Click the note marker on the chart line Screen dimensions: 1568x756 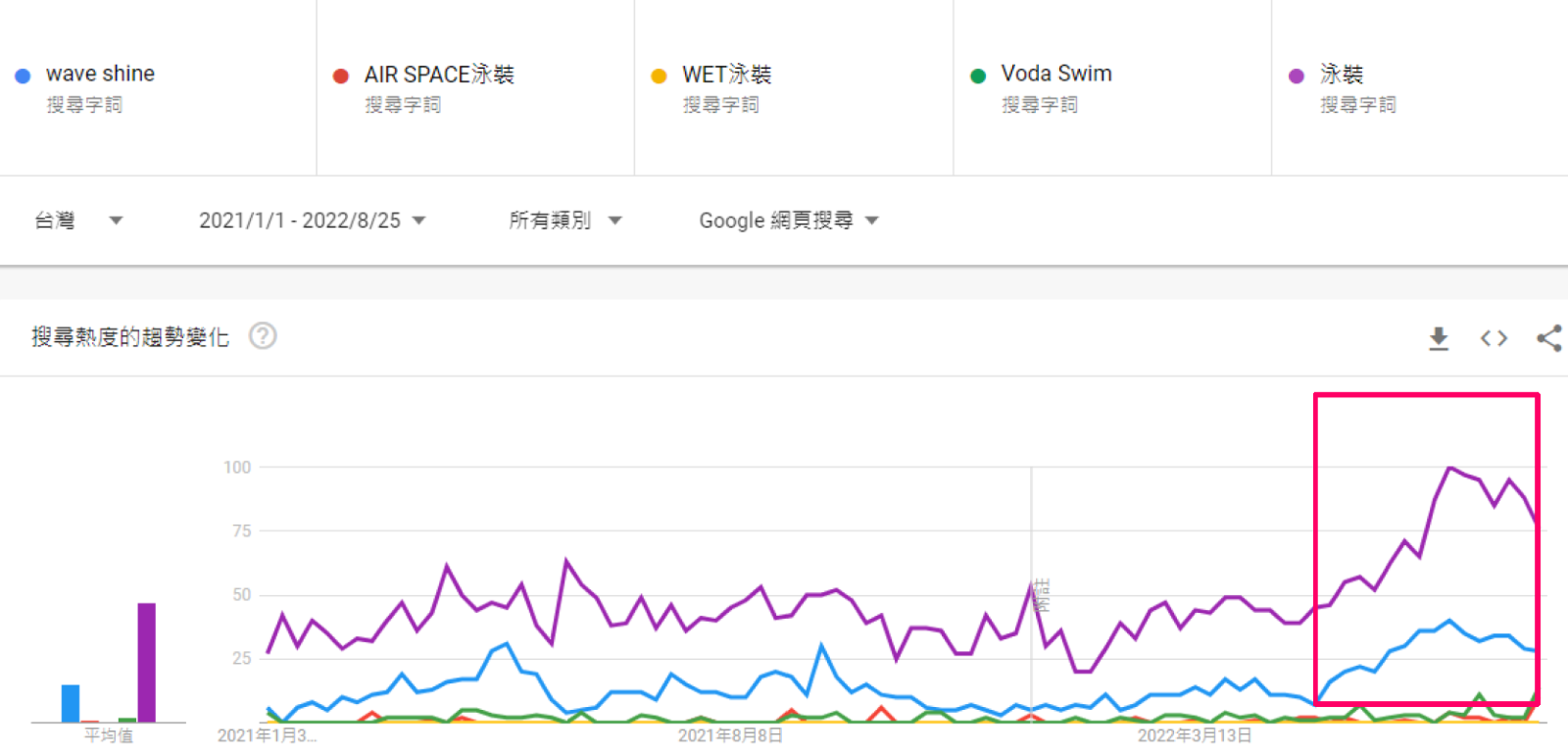(x=1041, y=594)
